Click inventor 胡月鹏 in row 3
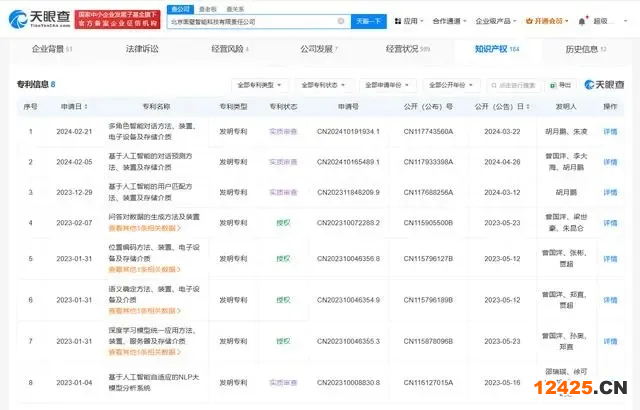Viewport: 640px width, 410px height. click(566, 192)
